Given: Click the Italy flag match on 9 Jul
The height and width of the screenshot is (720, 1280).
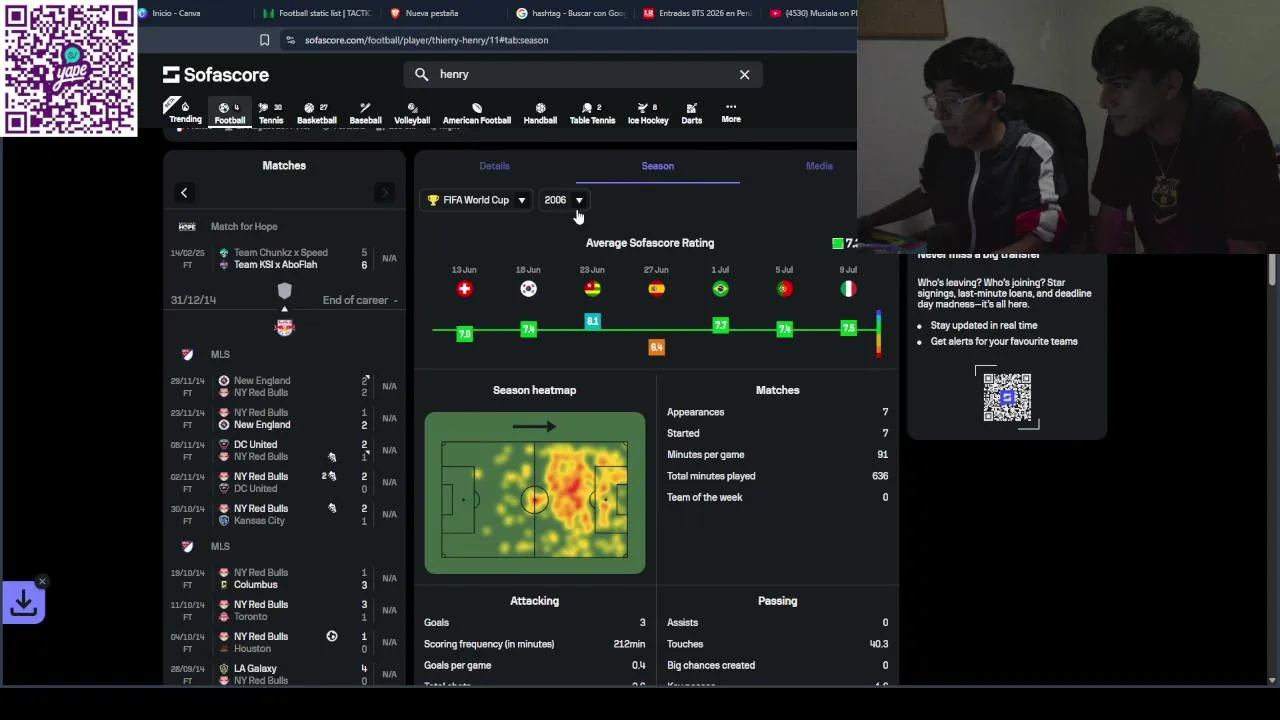Looking at the screenshot, I should click(848, 289).
